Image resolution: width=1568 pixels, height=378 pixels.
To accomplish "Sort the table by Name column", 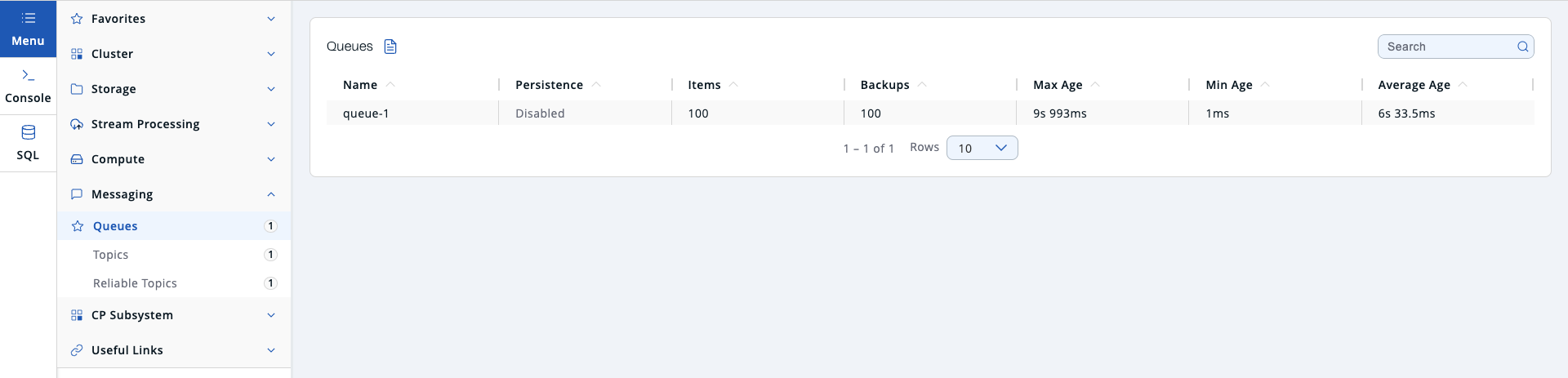I will click(x=360, y=85).
